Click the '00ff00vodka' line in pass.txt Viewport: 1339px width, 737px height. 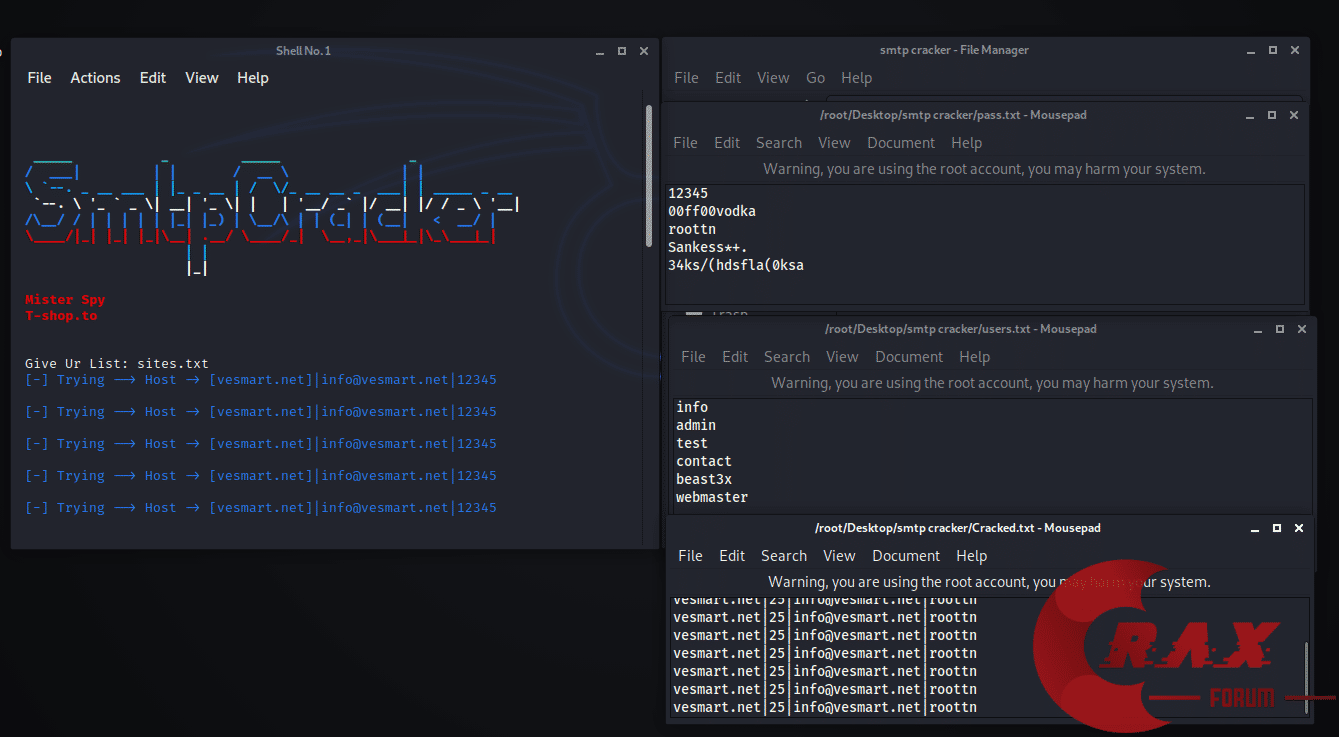click(712, 211)
